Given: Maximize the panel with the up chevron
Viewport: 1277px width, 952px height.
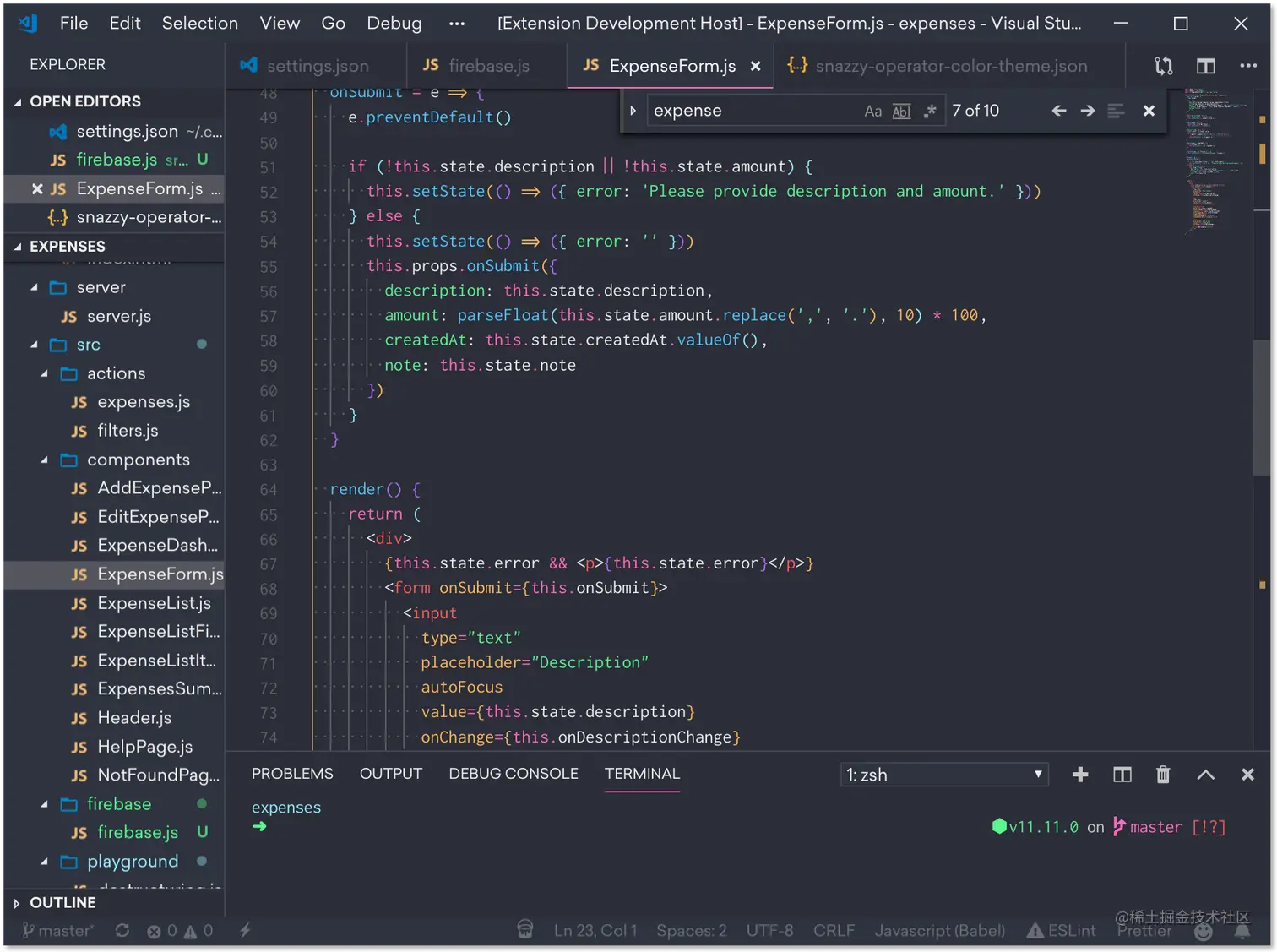Looking at the screenshot, I should 1205,775.
